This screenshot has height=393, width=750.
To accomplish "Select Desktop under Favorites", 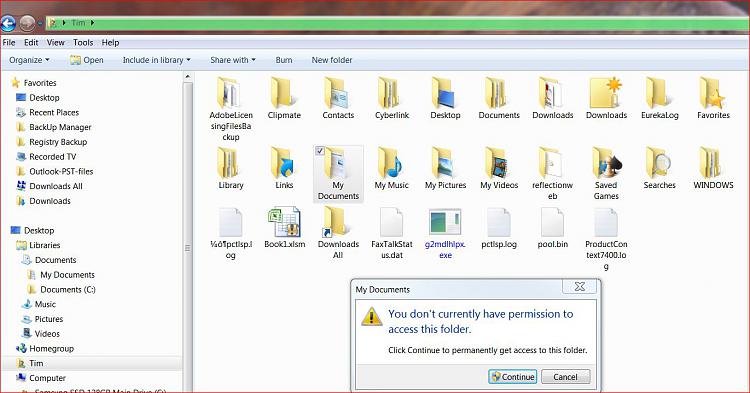I will pos(38,98).
